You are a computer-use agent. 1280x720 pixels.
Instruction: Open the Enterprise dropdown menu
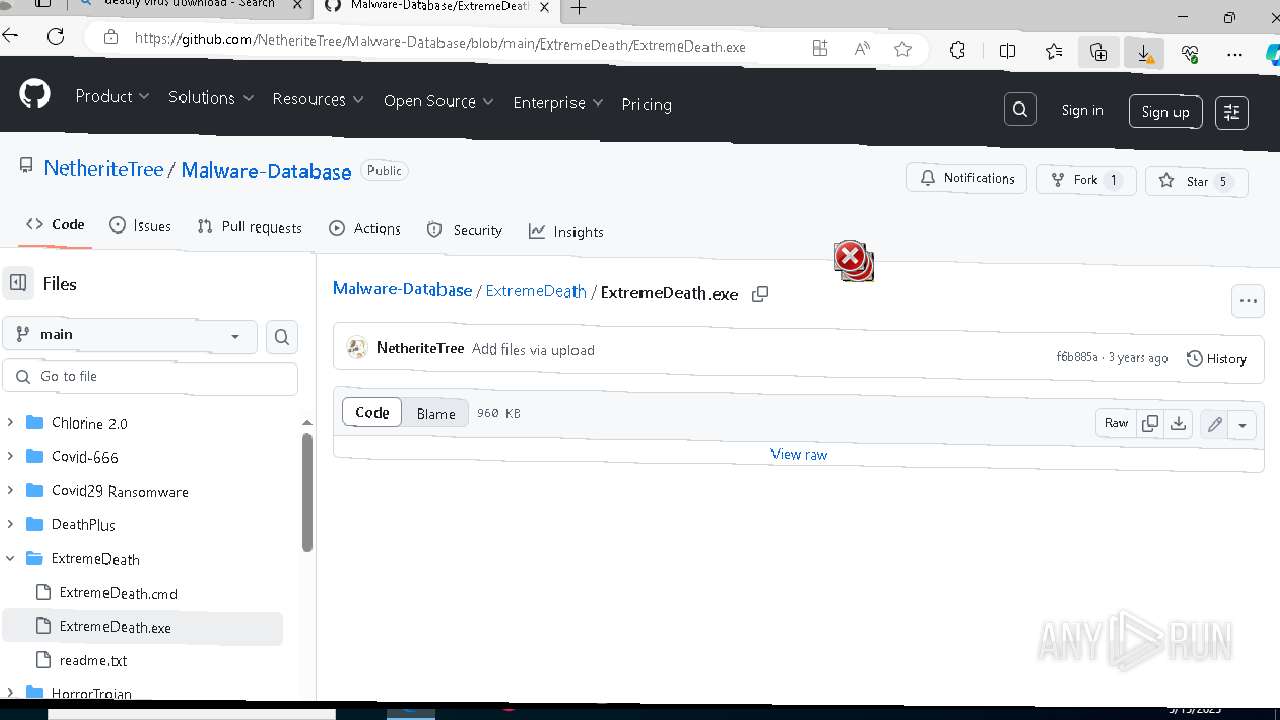[x=558, y=103]
